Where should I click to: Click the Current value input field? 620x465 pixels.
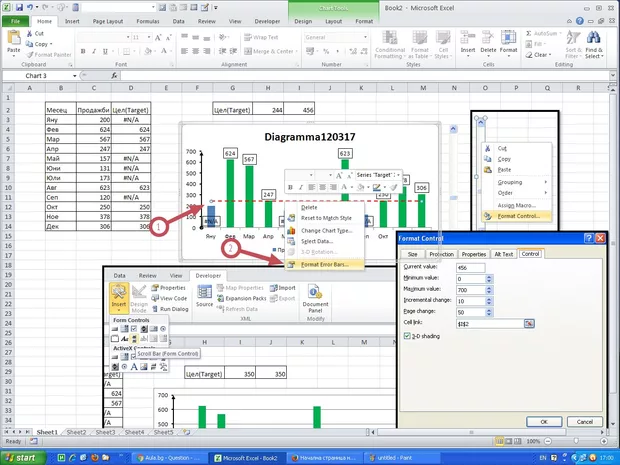click(470, 268)
